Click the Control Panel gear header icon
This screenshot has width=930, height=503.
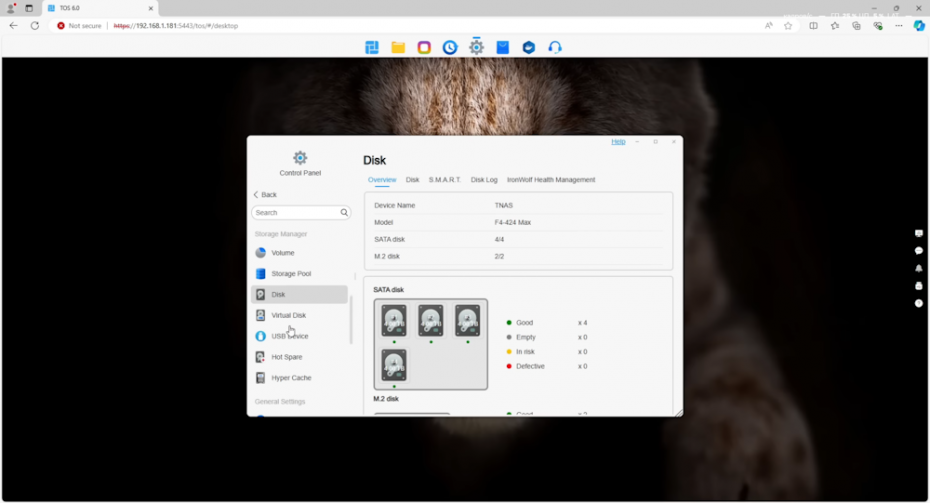click(300, 158)
